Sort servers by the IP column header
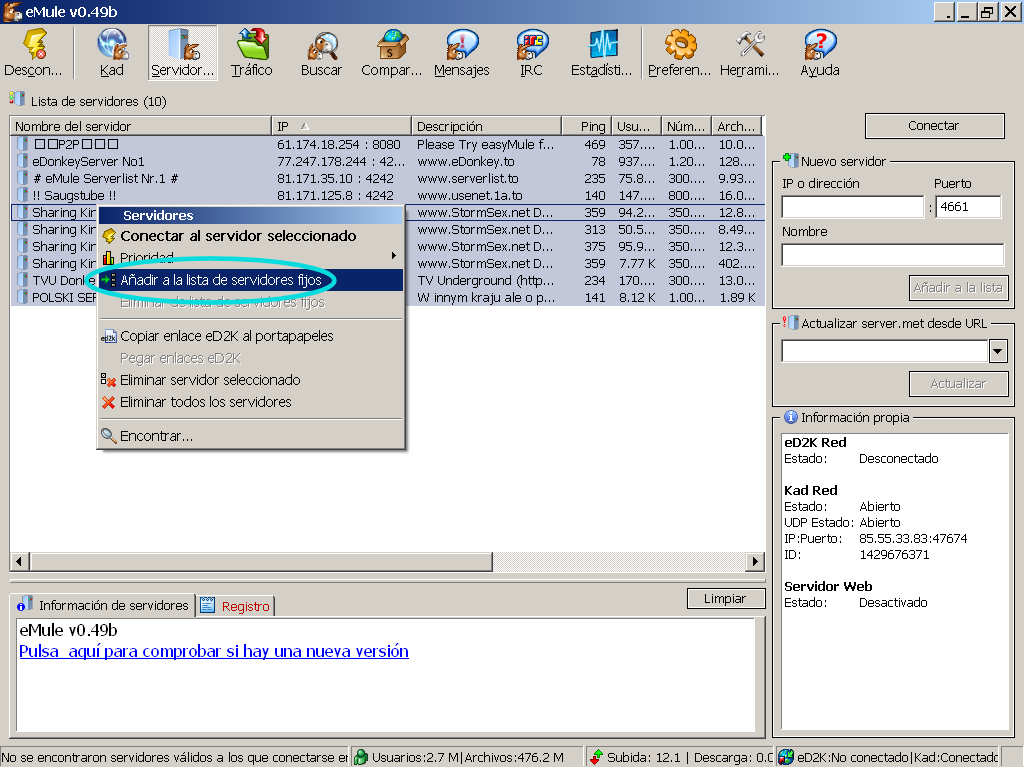The image size is (1024, 768). pos(340,126)
